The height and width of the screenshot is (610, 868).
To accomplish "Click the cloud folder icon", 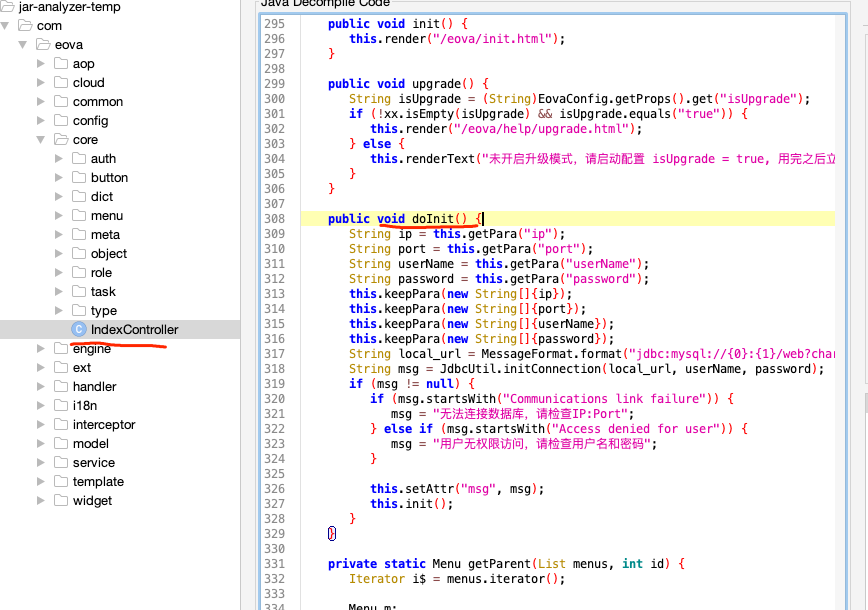I will (x=61, y=82).
